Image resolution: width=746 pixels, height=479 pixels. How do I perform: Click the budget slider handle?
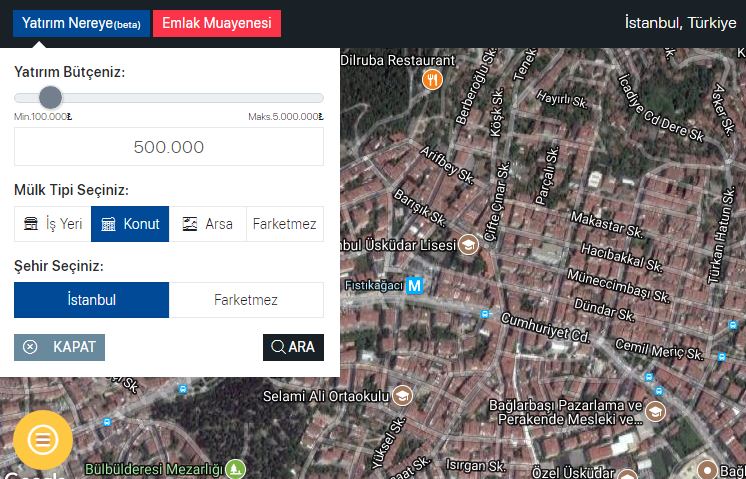(x=50, y=98)
